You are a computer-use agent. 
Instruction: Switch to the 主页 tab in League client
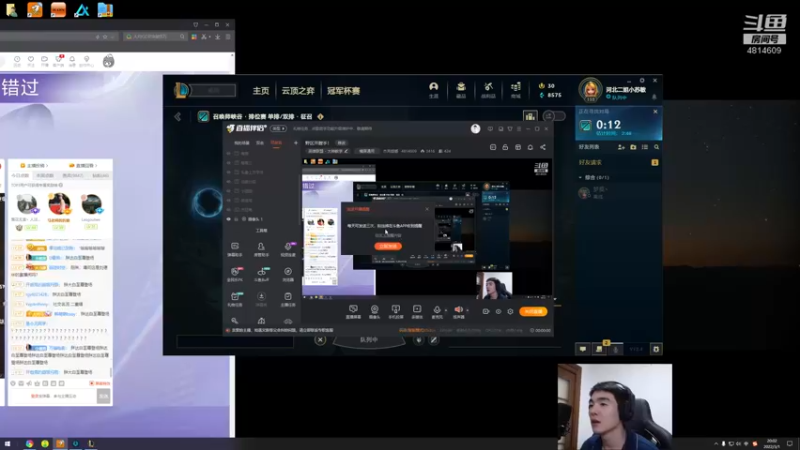[261, 91]
